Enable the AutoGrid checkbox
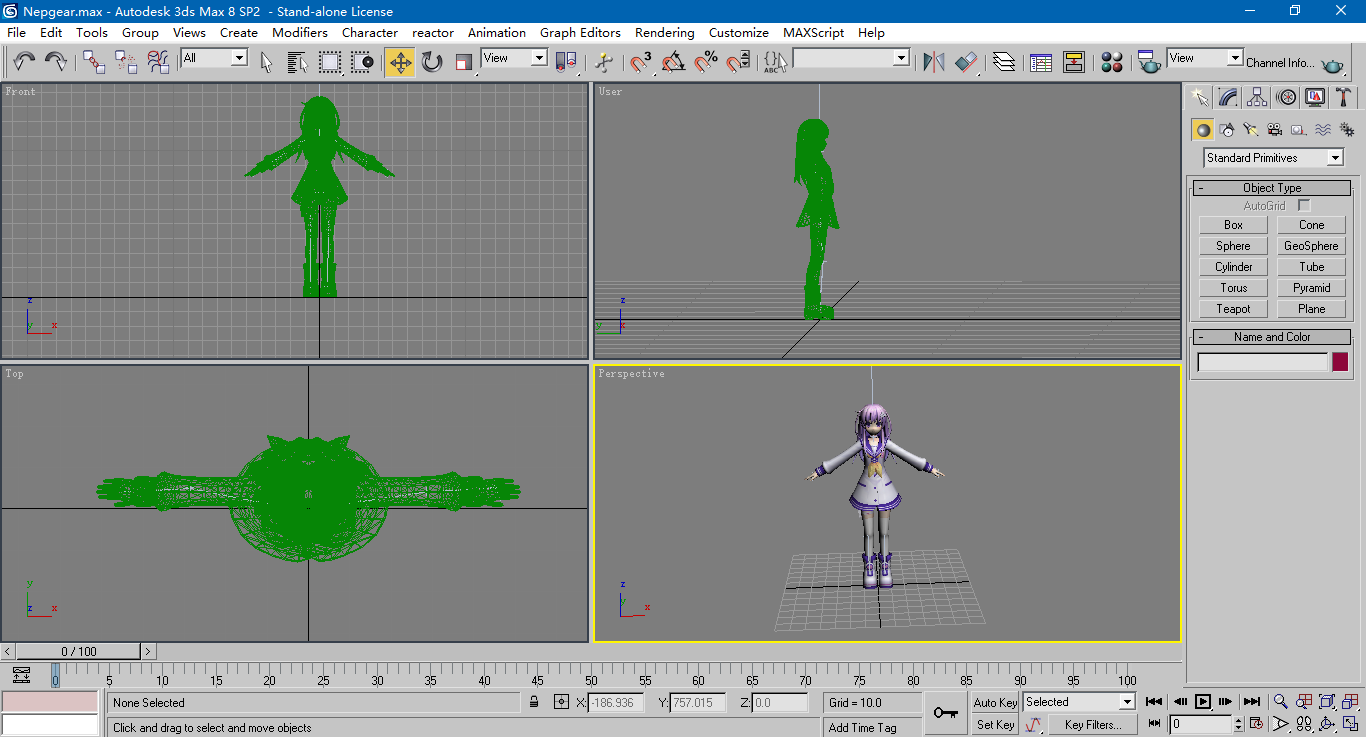Screen dimensions: 1366x737 click(1304, 205)
